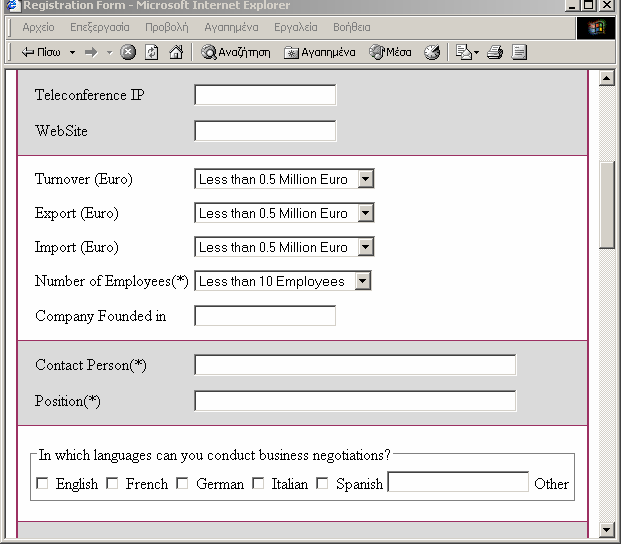Click the 'Company Founded in' label

tap(101, 316)
